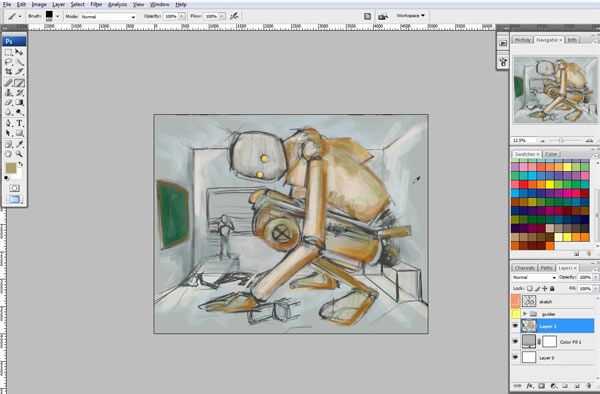Open layer Opacity slider arrow

point(596,277)
